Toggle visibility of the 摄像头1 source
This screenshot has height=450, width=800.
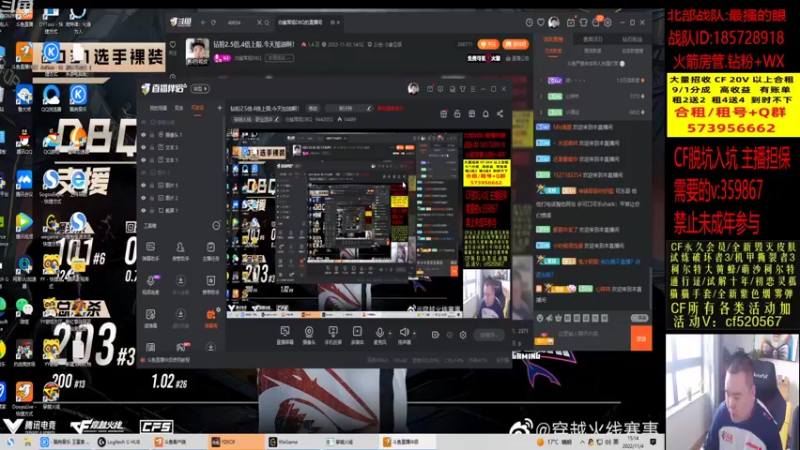(x=143, y=135)
